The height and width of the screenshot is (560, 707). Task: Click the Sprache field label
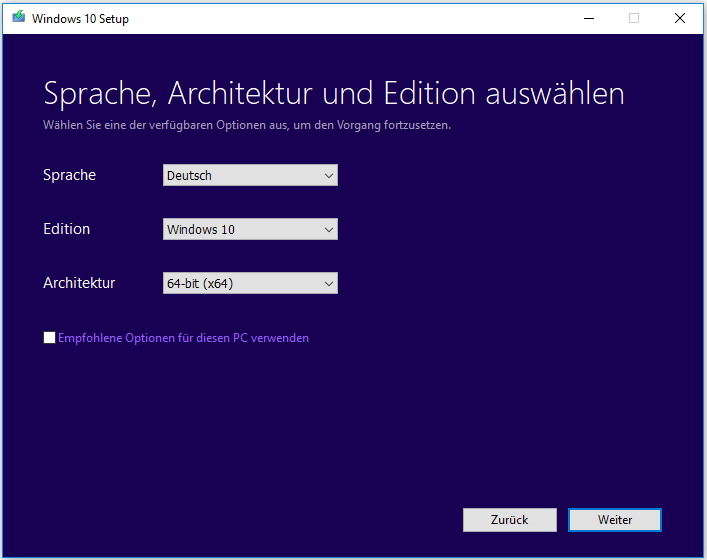tap(69, 175)
